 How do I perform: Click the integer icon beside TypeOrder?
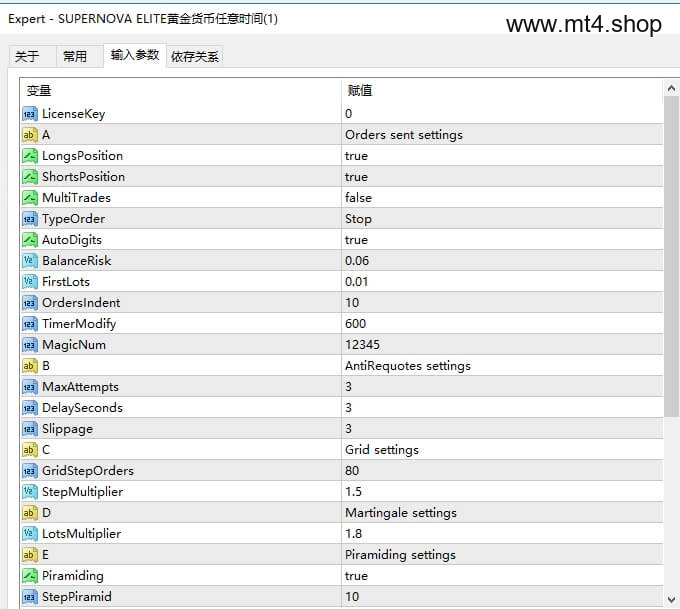(29, 219)
